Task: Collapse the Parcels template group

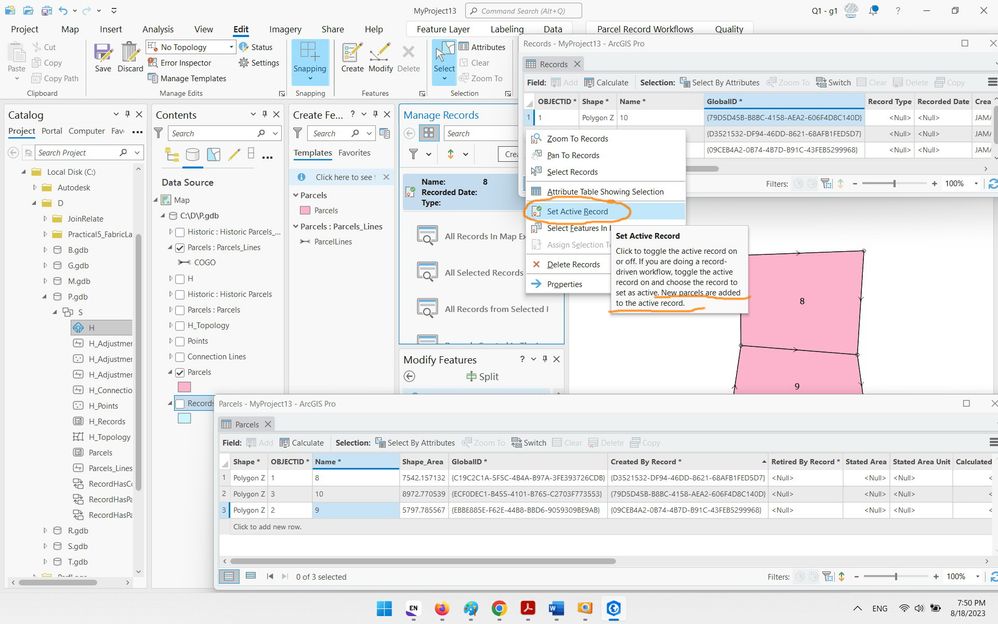Action: coord(296,195)
